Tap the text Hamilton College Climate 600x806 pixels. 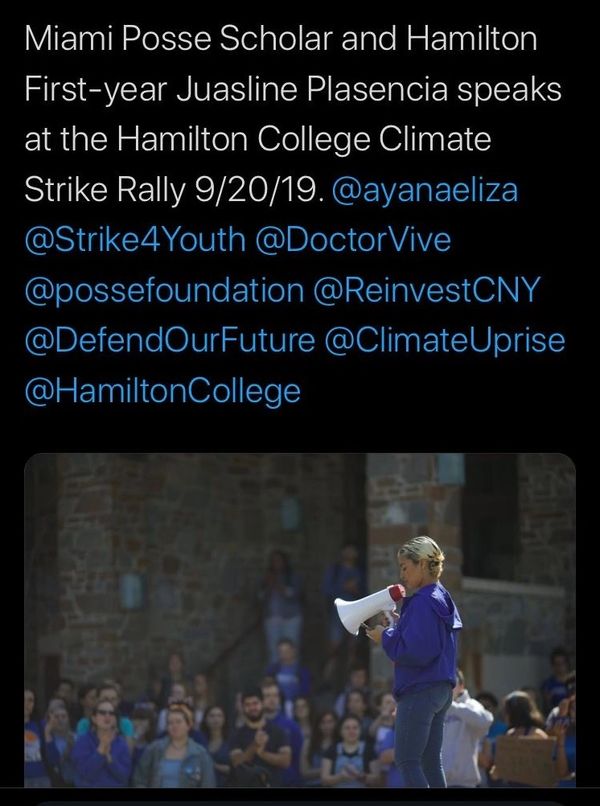click(x=304, y=140)
